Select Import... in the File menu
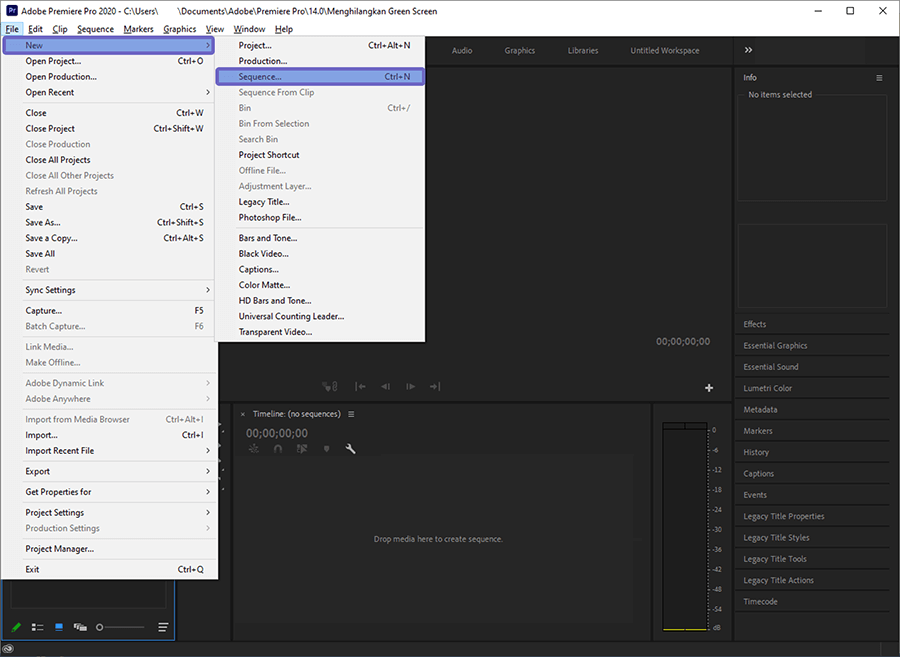Image resolution: width=900 pixels, height=657 pixels. (109, 436)
